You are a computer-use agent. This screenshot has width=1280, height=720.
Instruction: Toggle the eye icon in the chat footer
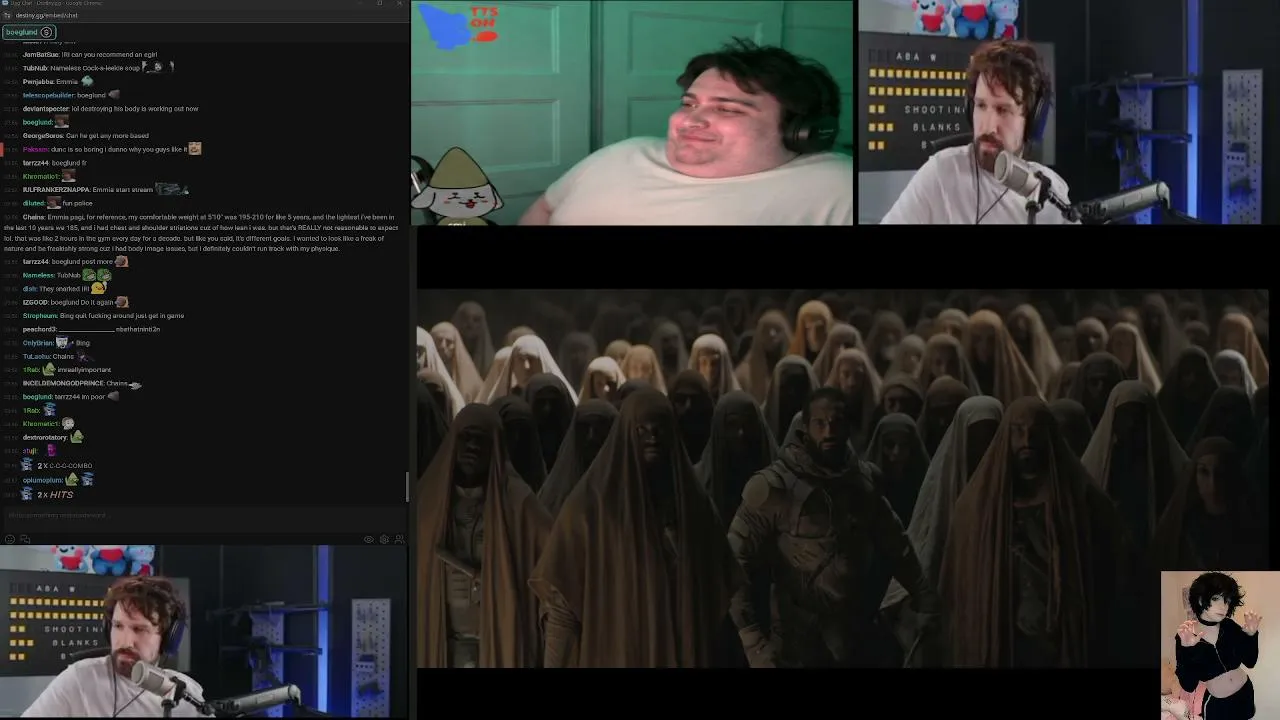[368, 539]
